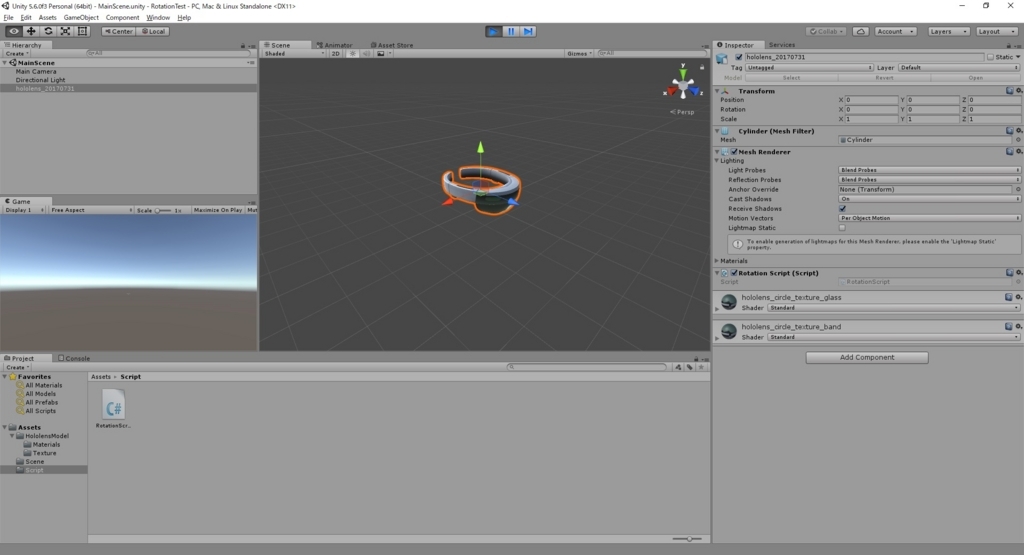Toggle Rotation Script enabled checkbox

click(x=734, y=273)
